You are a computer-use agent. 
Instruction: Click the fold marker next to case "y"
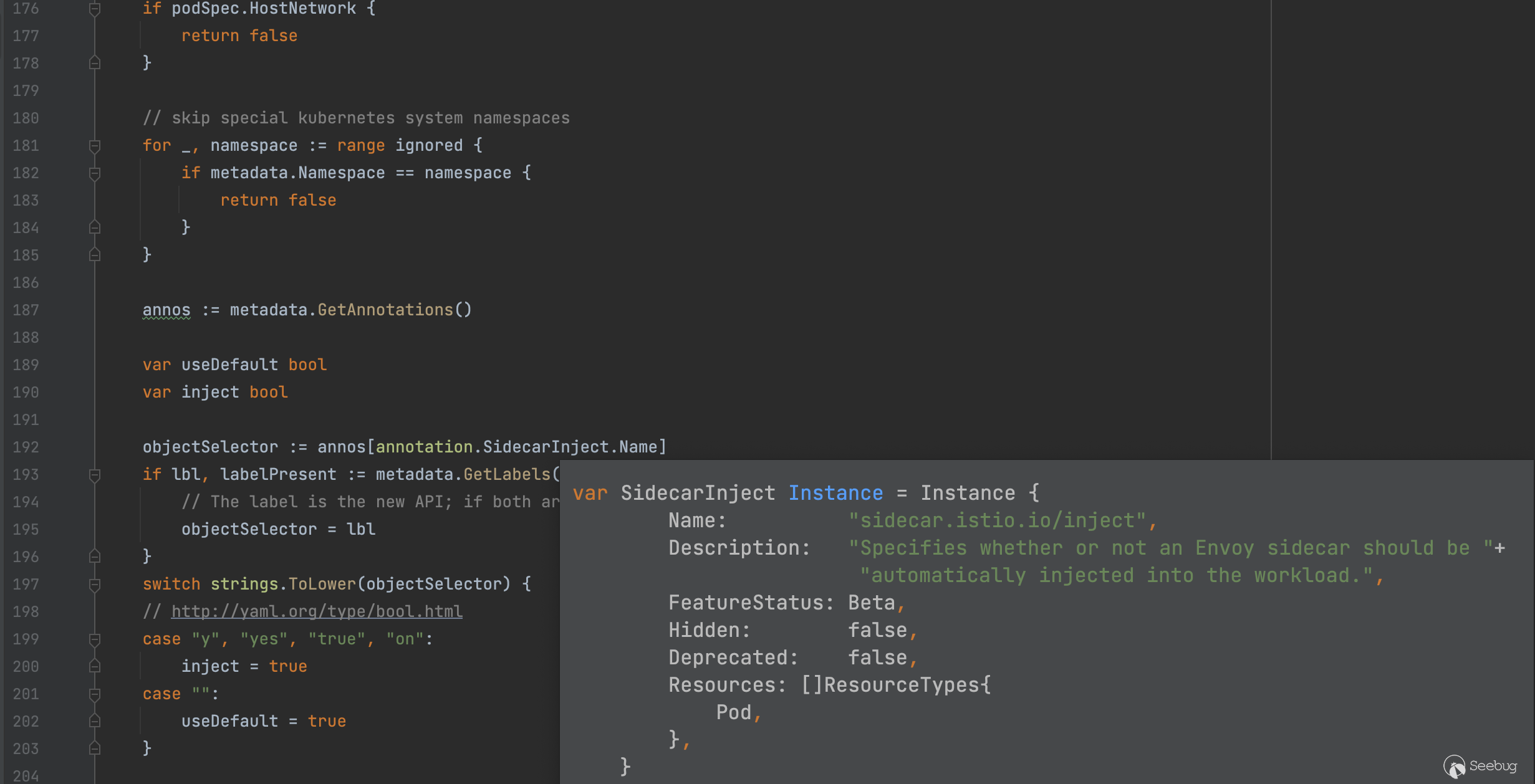tap(95, 639)
